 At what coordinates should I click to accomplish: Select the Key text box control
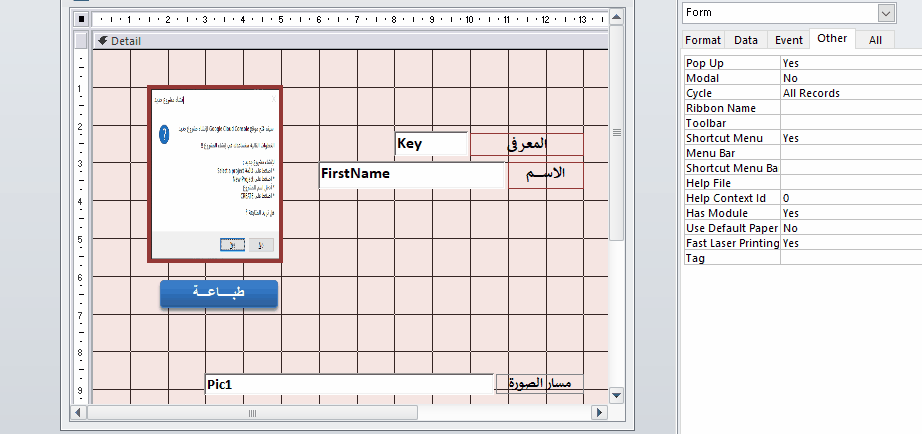click(x=431, y=144)
